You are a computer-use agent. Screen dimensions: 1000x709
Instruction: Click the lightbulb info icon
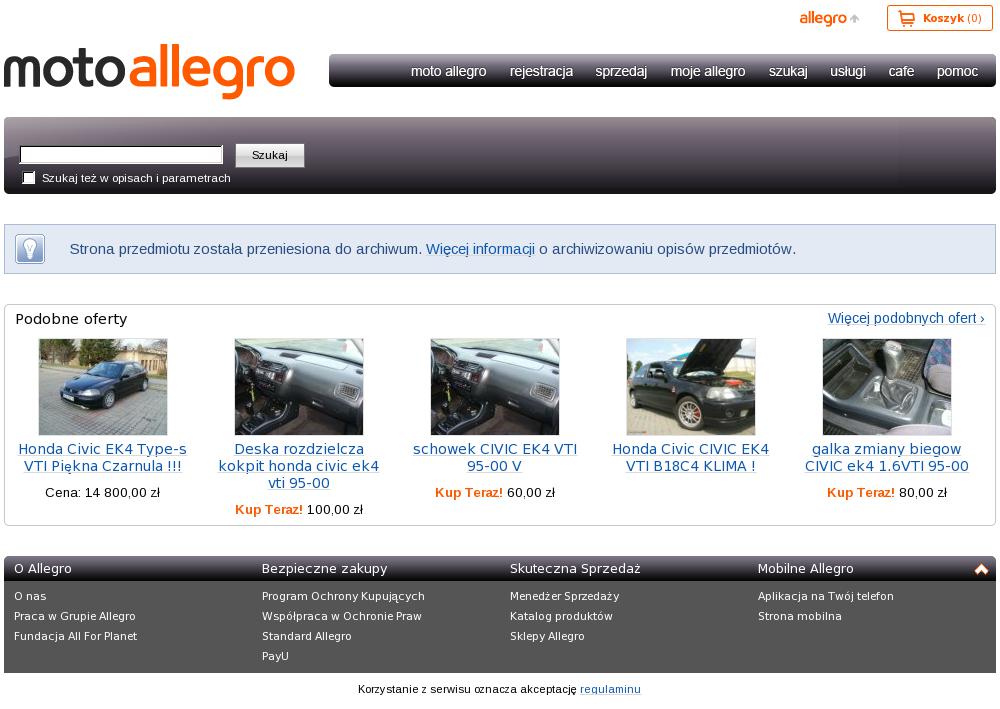[x=31, y=249]
